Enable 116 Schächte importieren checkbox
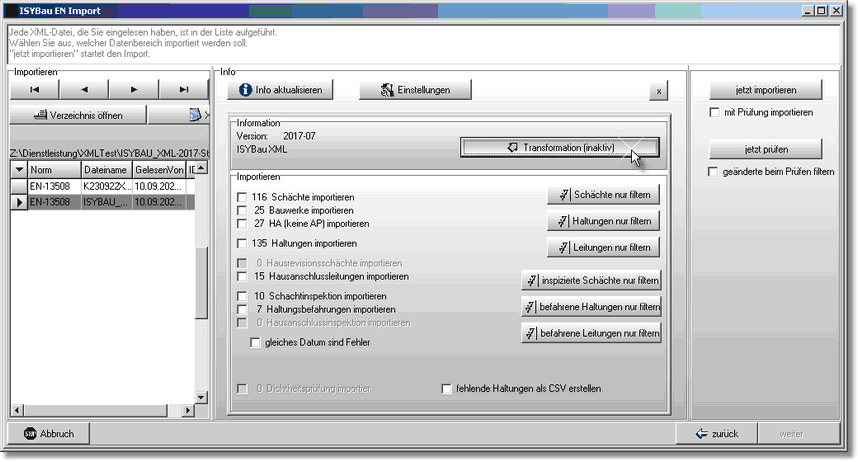The width and height of the screenshot is (858, 462). pyautogui.click(x=242, y=197)
